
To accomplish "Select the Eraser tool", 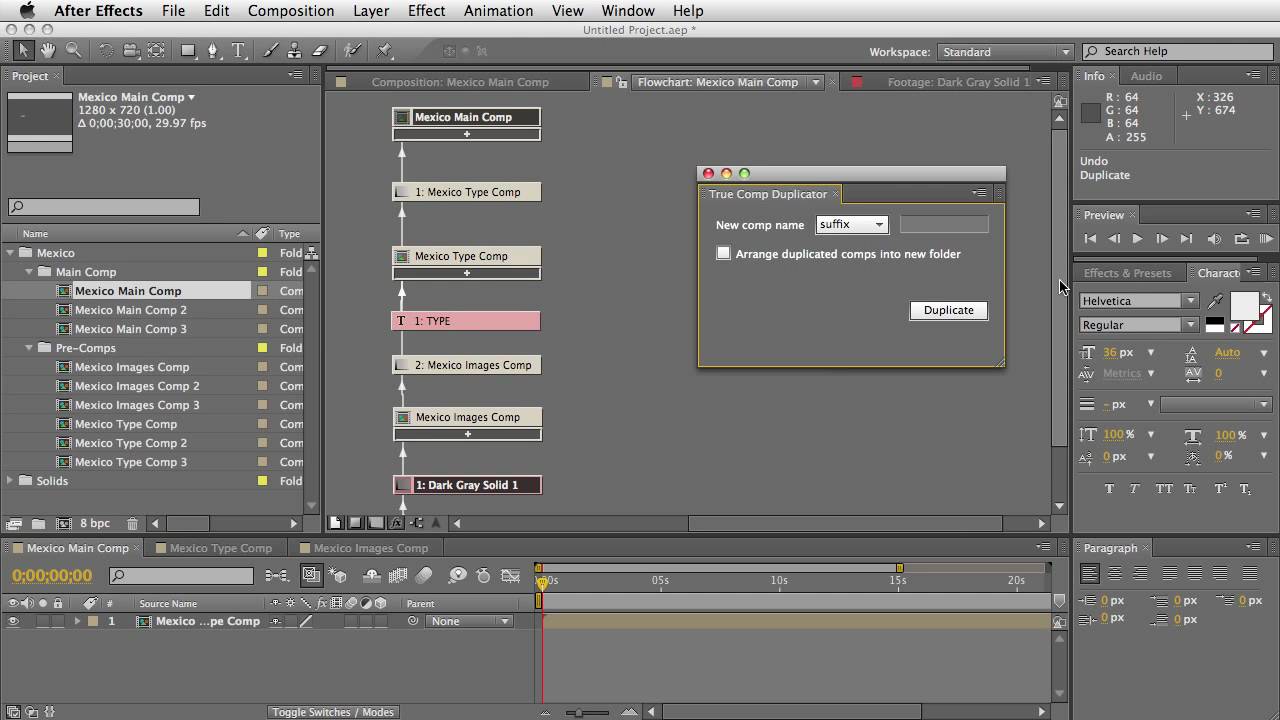I will [x=320, y=51].
